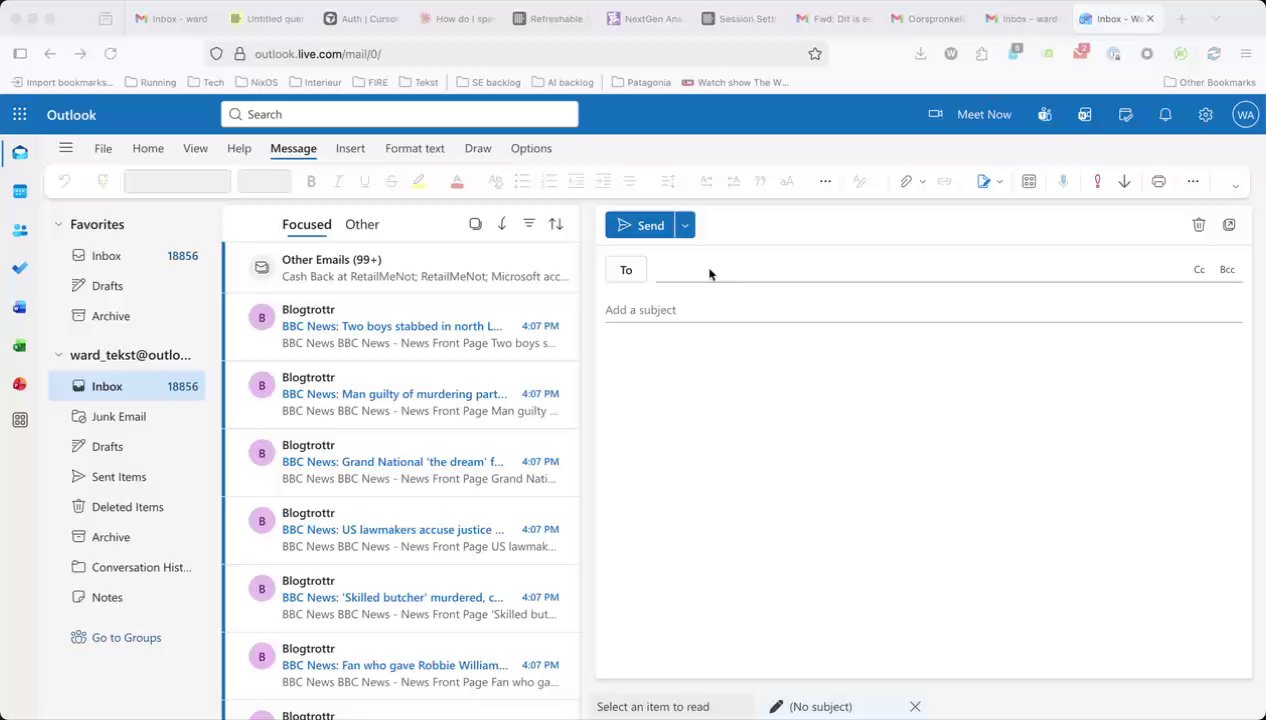
Task: Open the People app in left rail
Action: coord(20,230)
